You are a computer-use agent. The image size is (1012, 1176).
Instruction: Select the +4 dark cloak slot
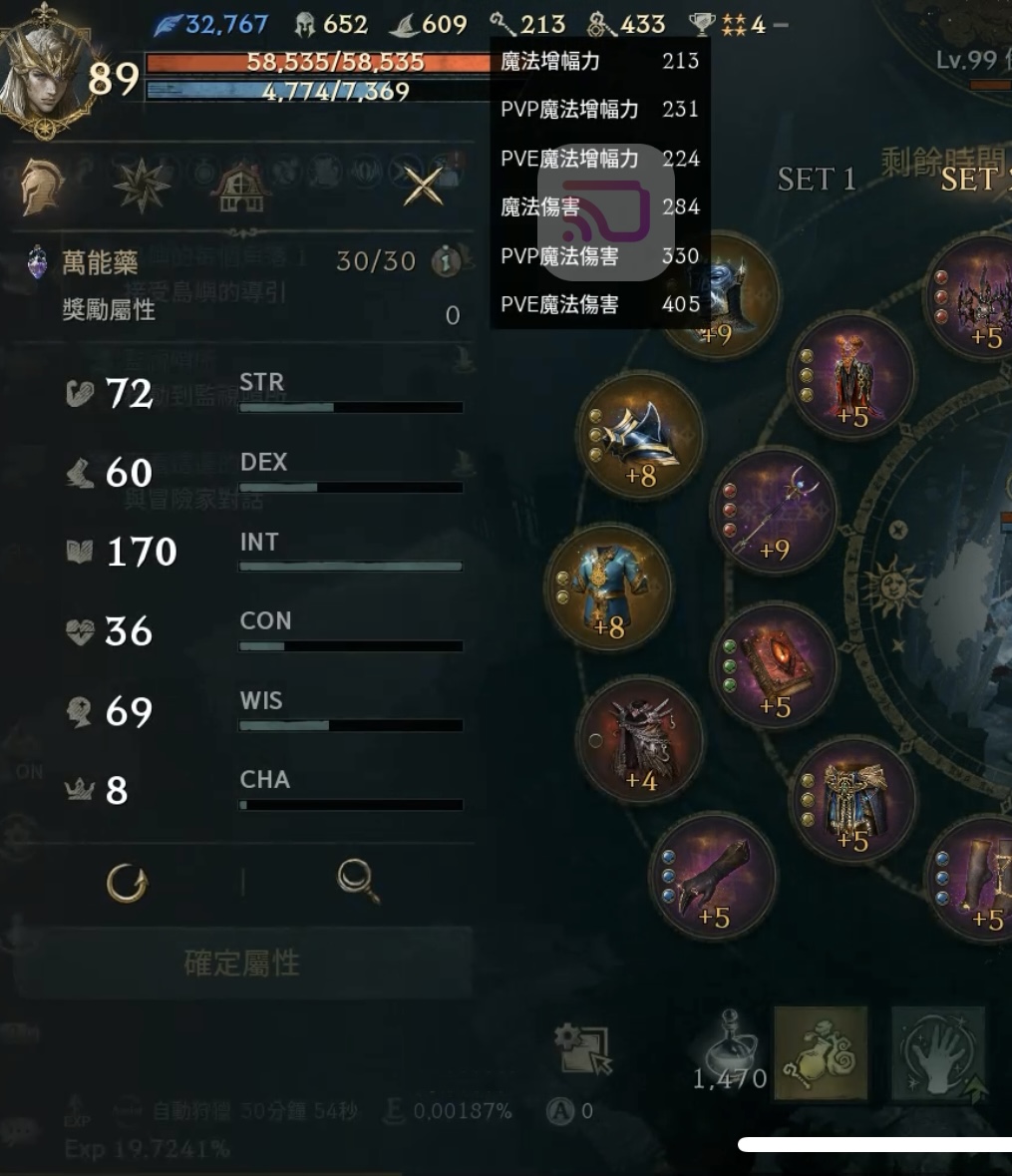[640, 741]
